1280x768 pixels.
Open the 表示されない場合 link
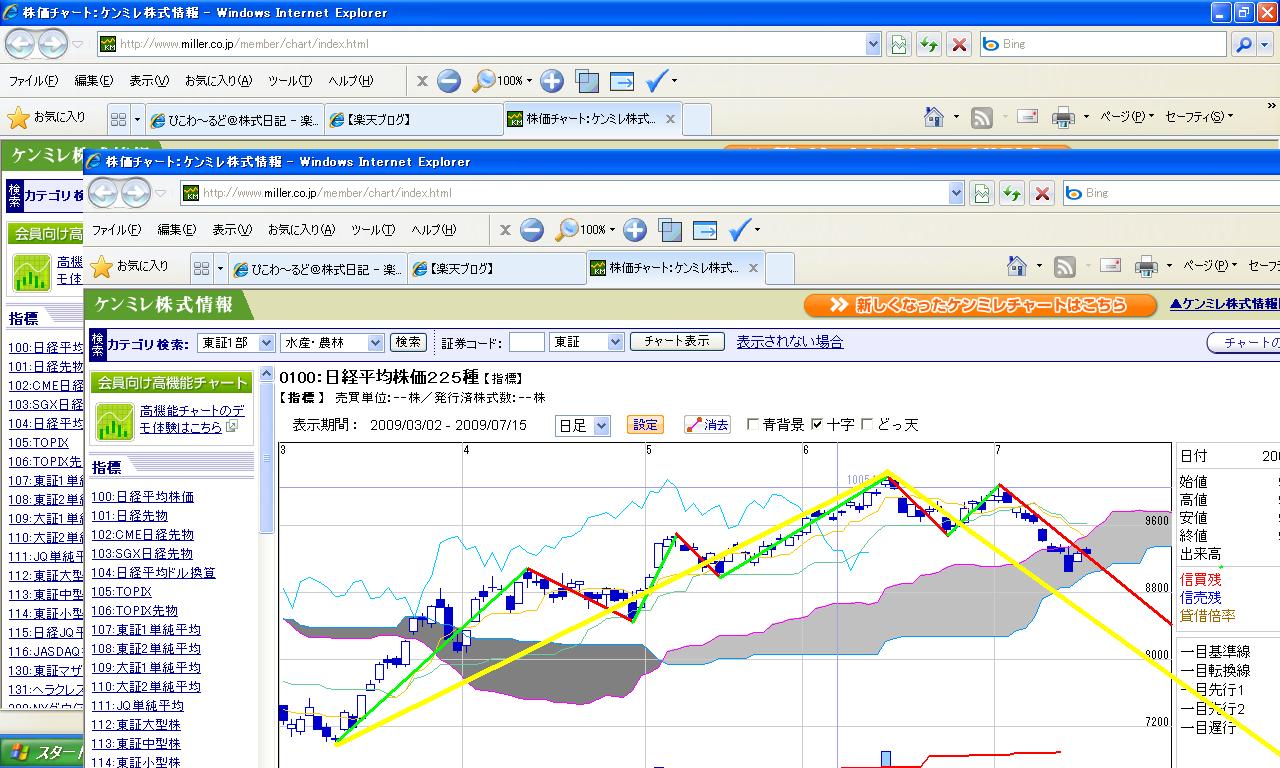coord(789,342)
